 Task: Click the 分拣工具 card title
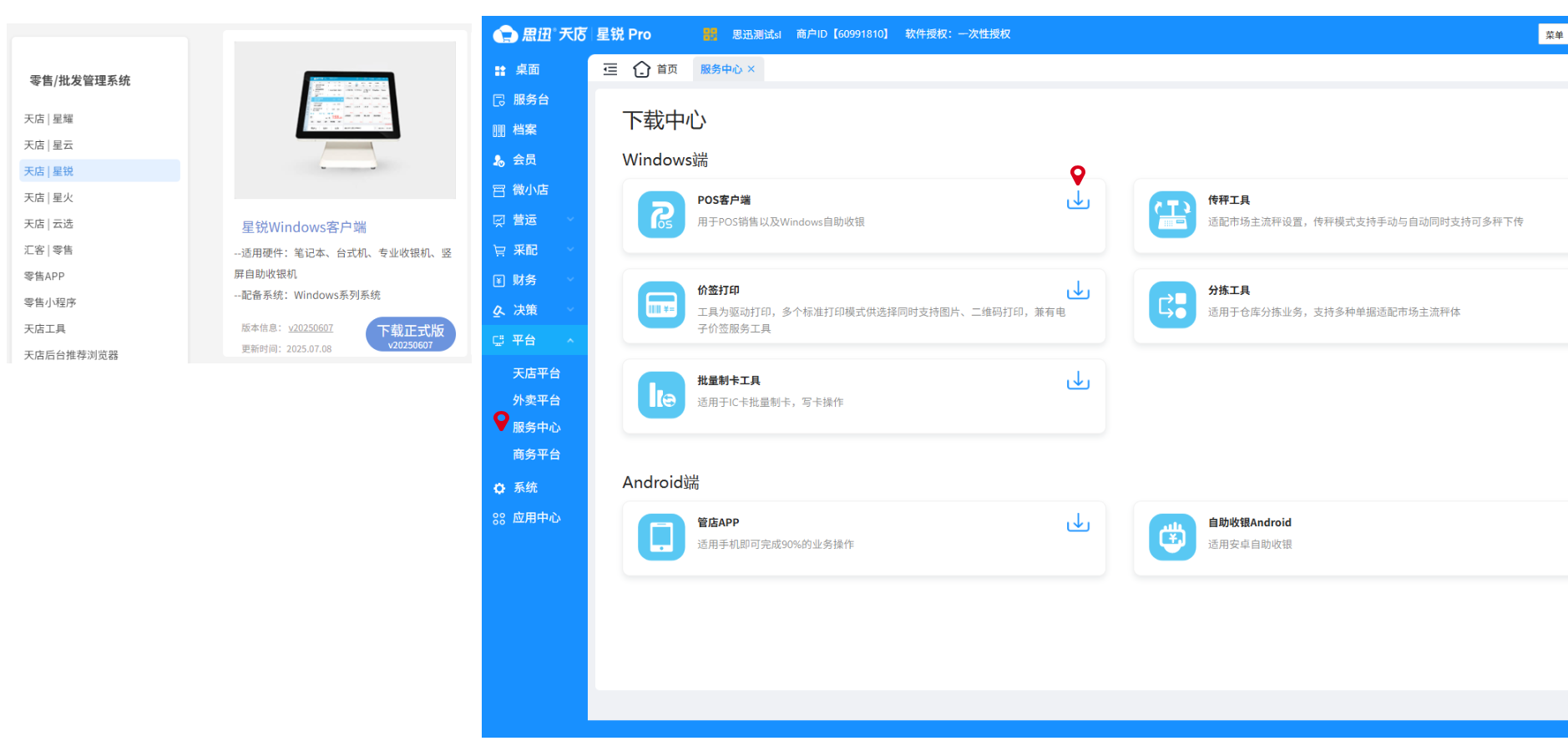point(1229,291)
